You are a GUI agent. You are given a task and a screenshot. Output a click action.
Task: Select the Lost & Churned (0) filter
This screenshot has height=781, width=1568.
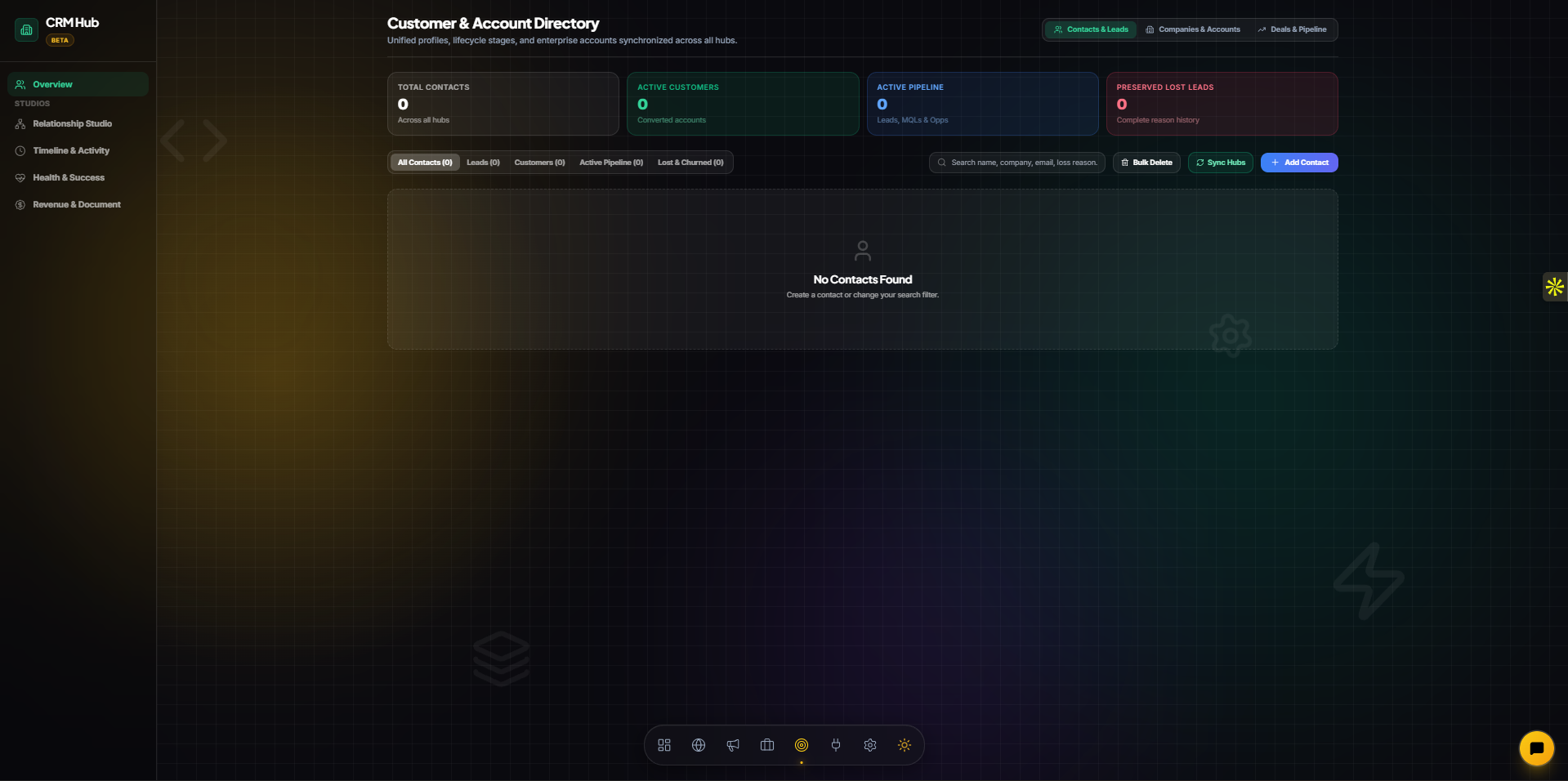690,163
